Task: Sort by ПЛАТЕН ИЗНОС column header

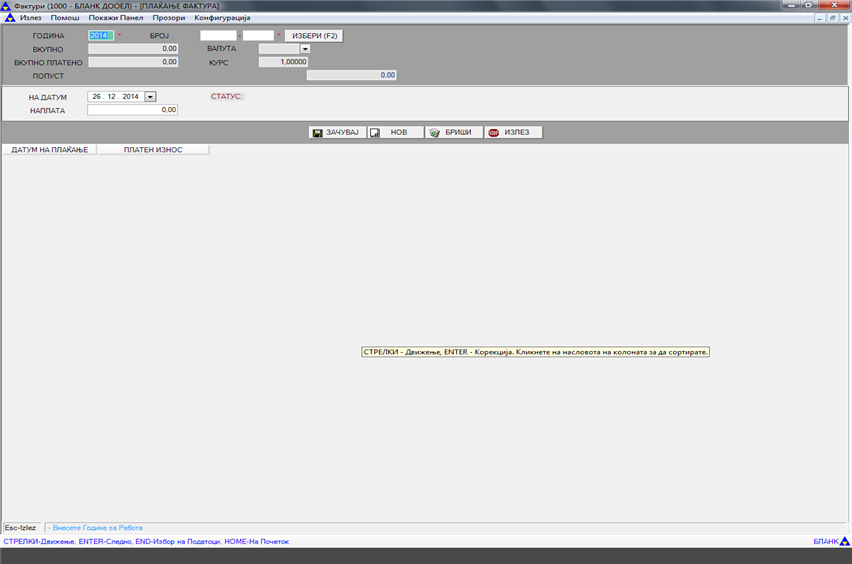Action: [x=153, y=150]
